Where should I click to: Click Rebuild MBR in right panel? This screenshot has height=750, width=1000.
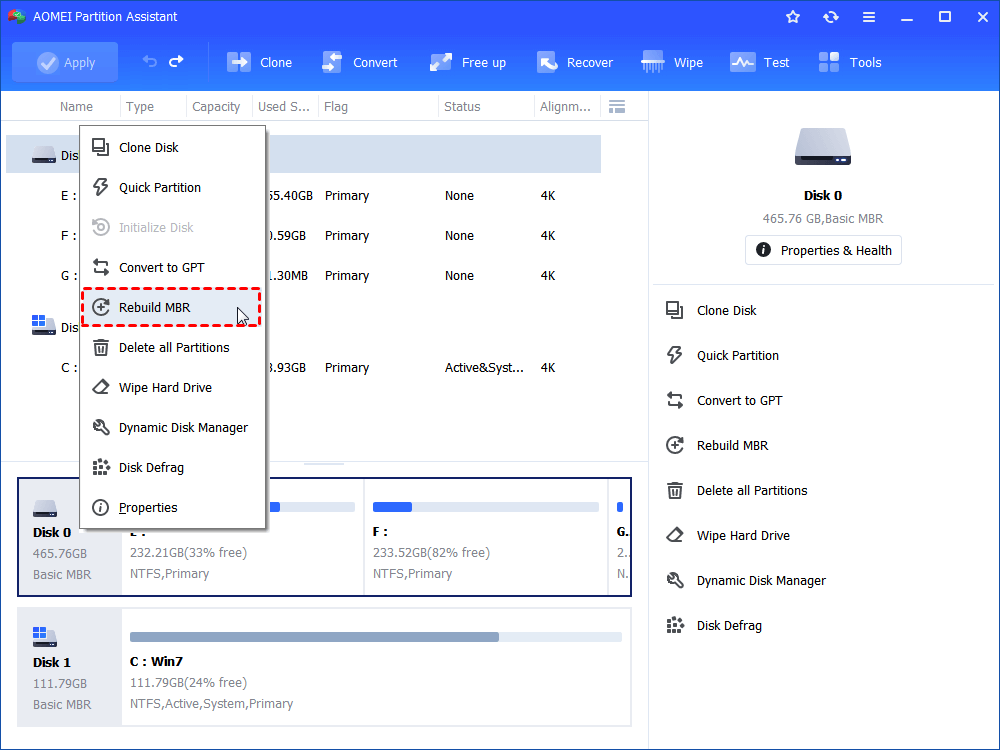(x=717, y=446)
